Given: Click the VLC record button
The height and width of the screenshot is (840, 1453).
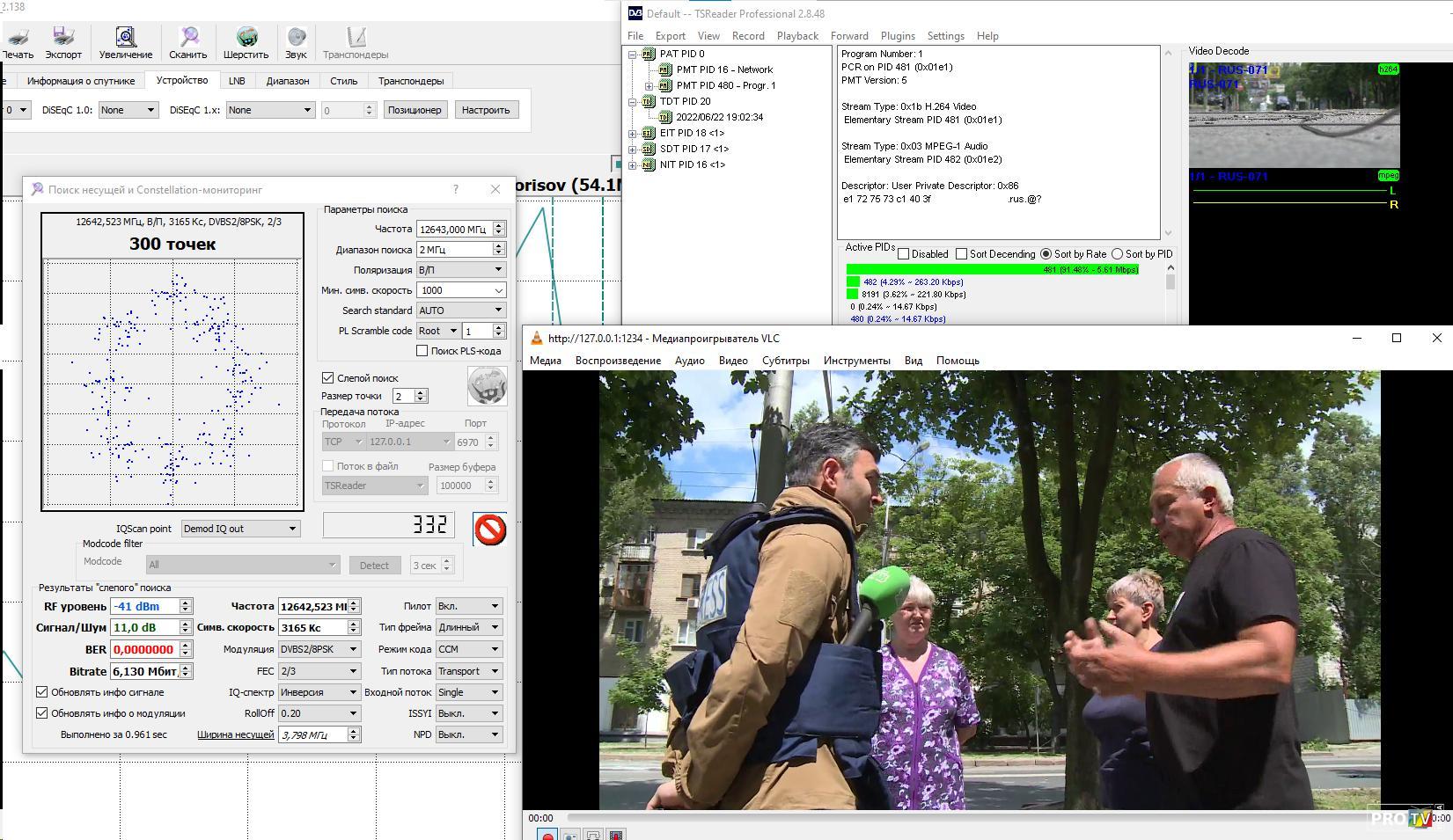Looking at the screenshot, I should (547, 835).
